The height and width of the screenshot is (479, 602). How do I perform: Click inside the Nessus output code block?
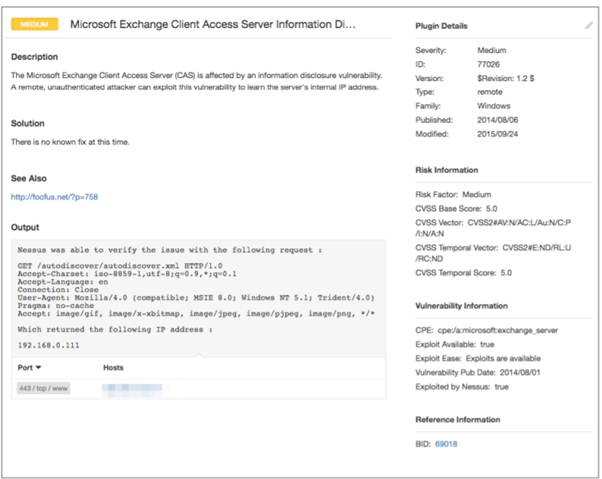coord(200,300)
